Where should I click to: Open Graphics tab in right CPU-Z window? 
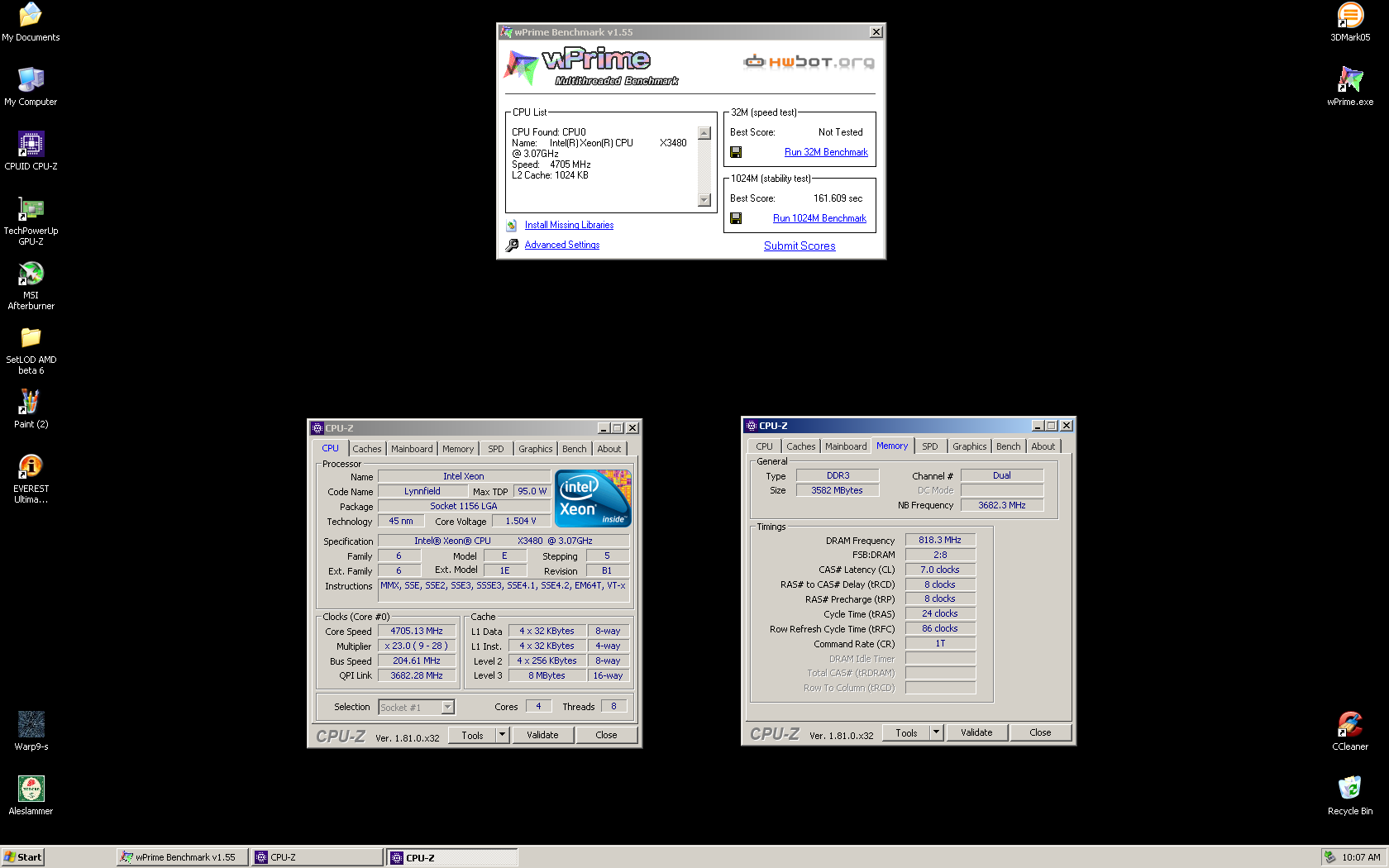[970, 446]
